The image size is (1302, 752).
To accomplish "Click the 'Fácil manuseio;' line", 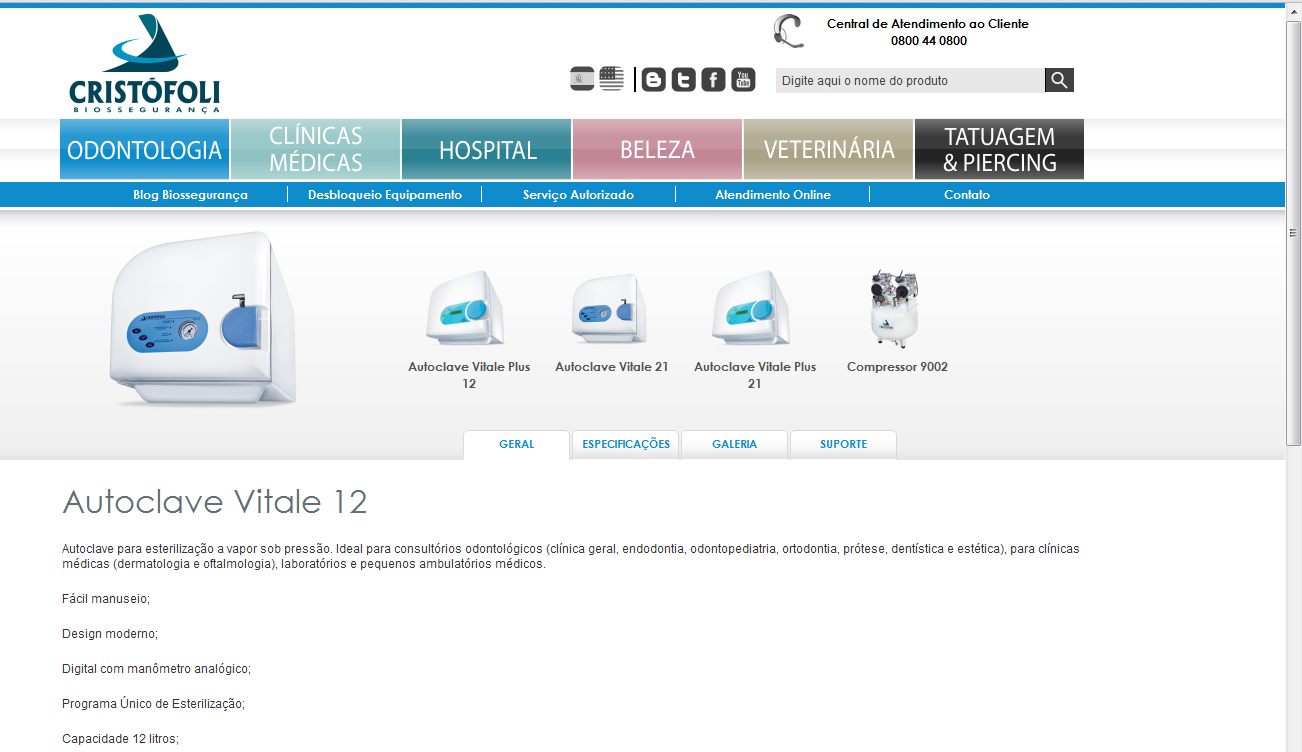I will (106, 599).
